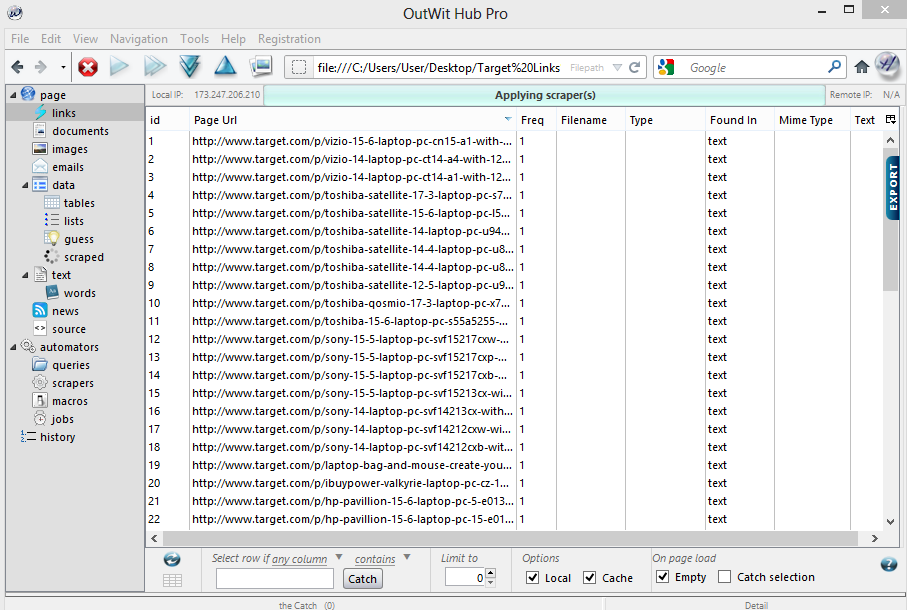Go to the home page icon

point(862,68)
